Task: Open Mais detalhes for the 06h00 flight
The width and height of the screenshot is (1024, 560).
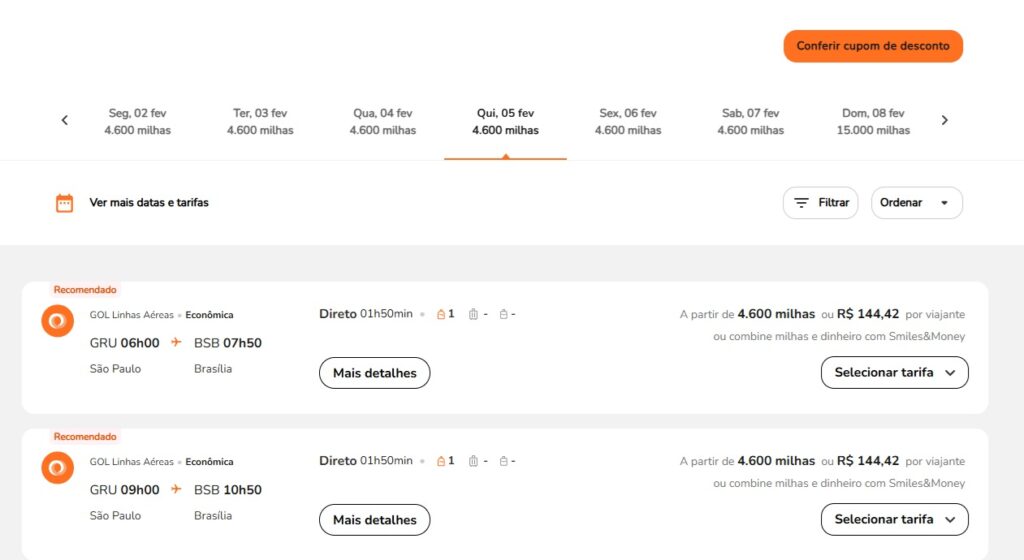Action: pyautogui.click(x=374, y=373)
